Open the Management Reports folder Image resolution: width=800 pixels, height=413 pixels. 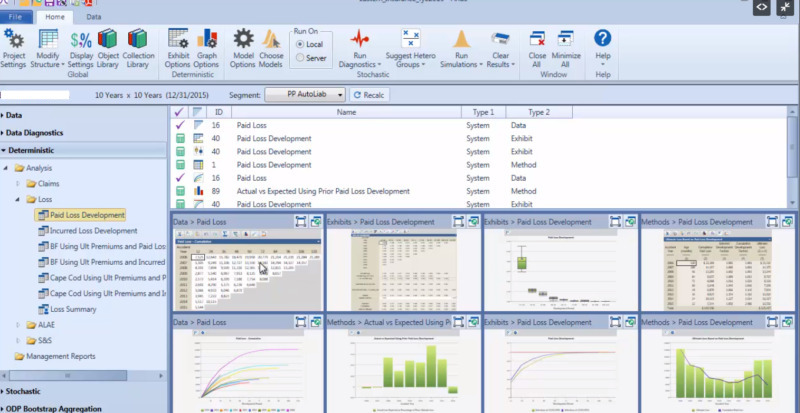[x=55, y=356]
